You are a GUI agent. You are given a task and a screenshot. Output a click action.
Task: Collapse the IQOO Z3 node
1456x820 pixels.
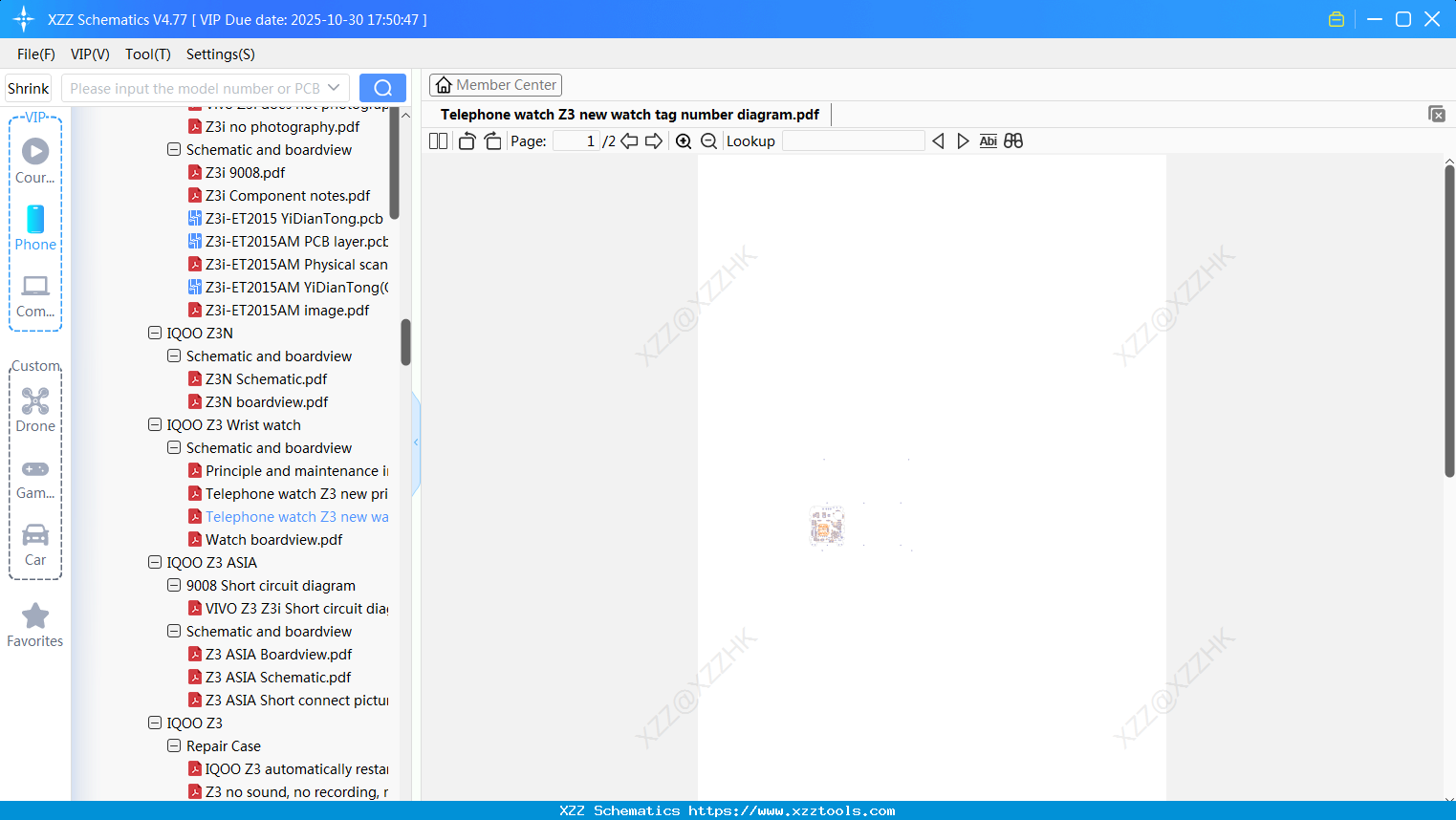pyautogui.click(x=155, y=723)
